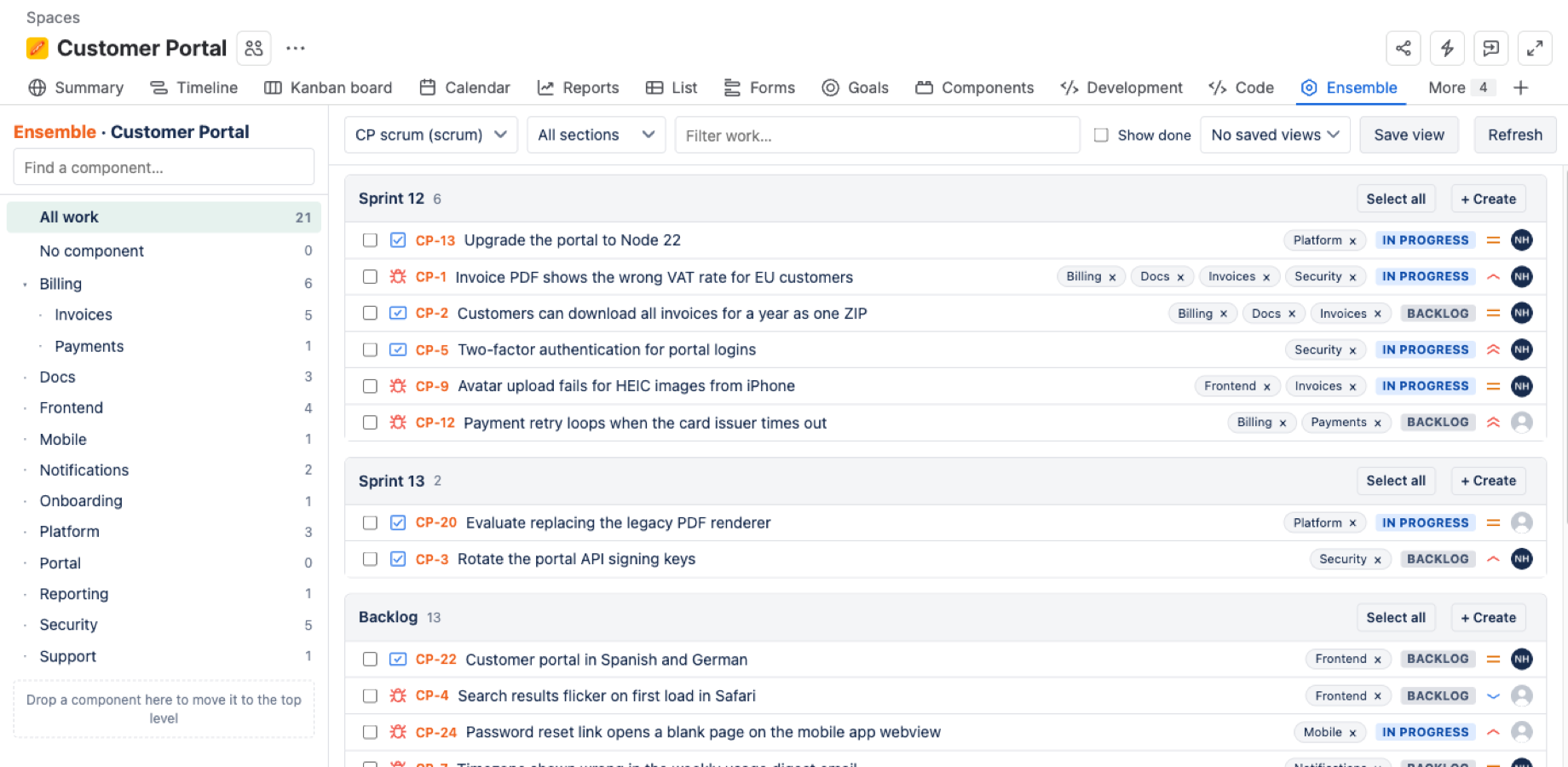Viewport: 1568px width, 767px height.
Task: Click the Customer Portal project icon
Action: tap(37, 49)
